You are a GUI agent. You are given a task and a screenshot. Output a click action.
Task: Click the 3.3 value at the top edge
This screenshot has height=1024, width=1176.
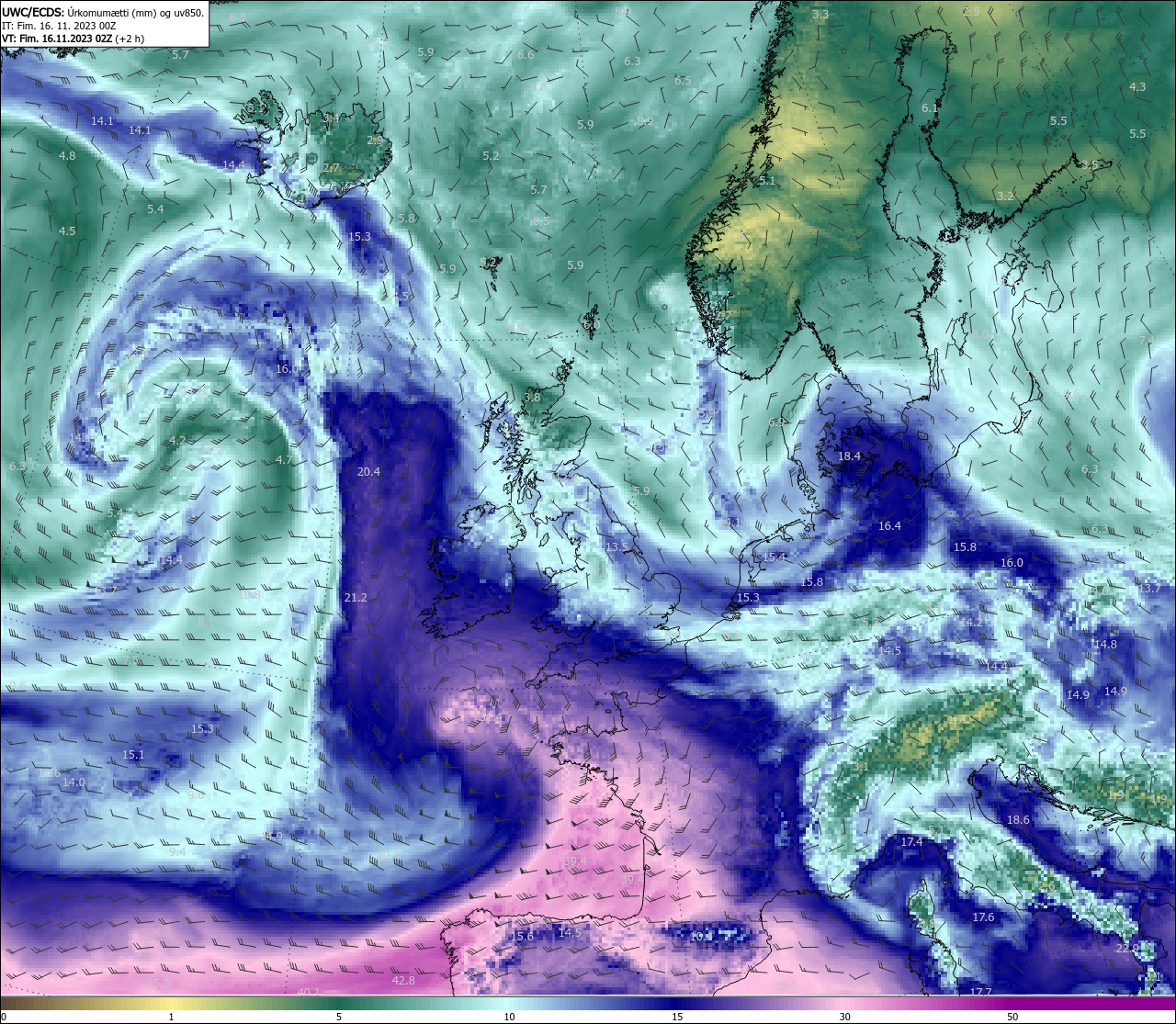pos(820,15)
